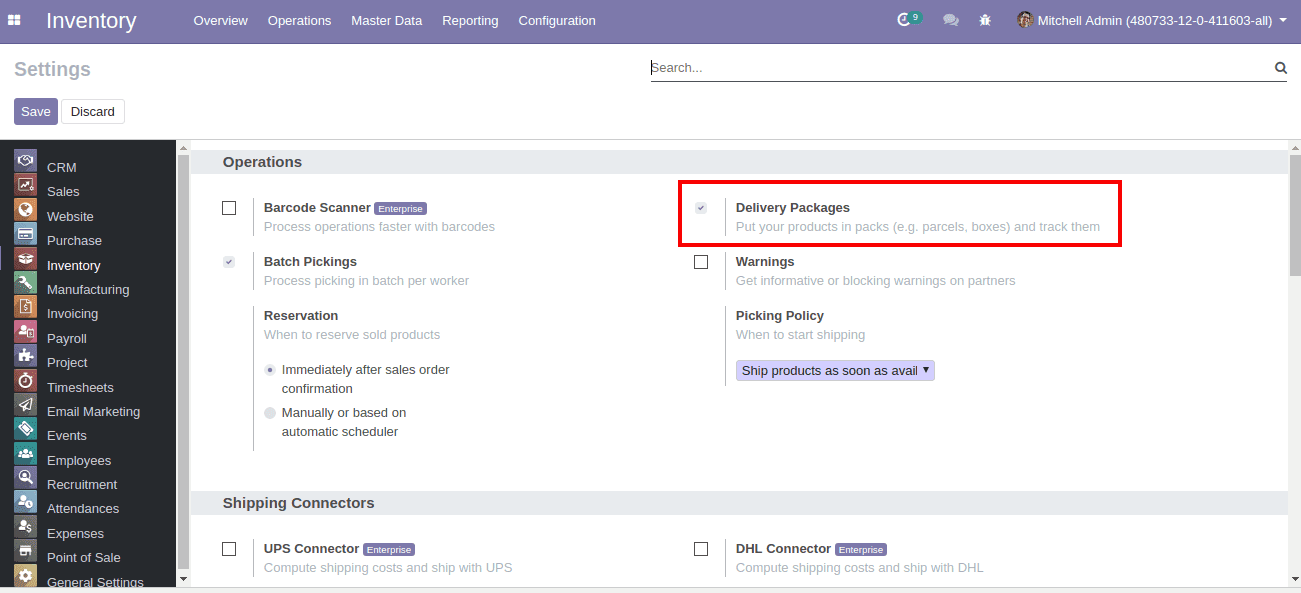Enable the Barcode Scanner checkbox

[229, 208]
